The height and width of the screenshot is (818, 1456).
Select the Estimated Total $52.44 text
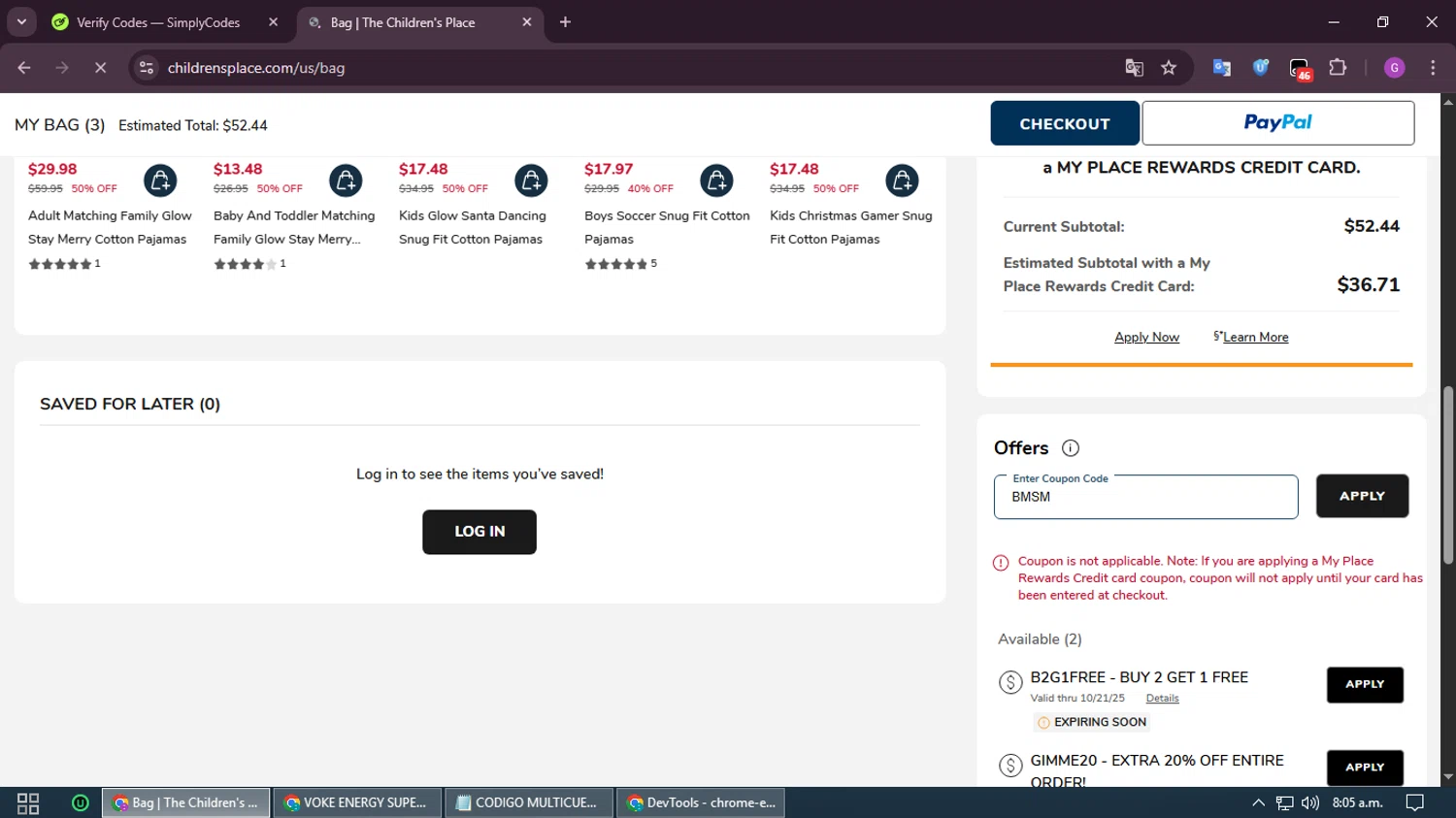[193, 125]
